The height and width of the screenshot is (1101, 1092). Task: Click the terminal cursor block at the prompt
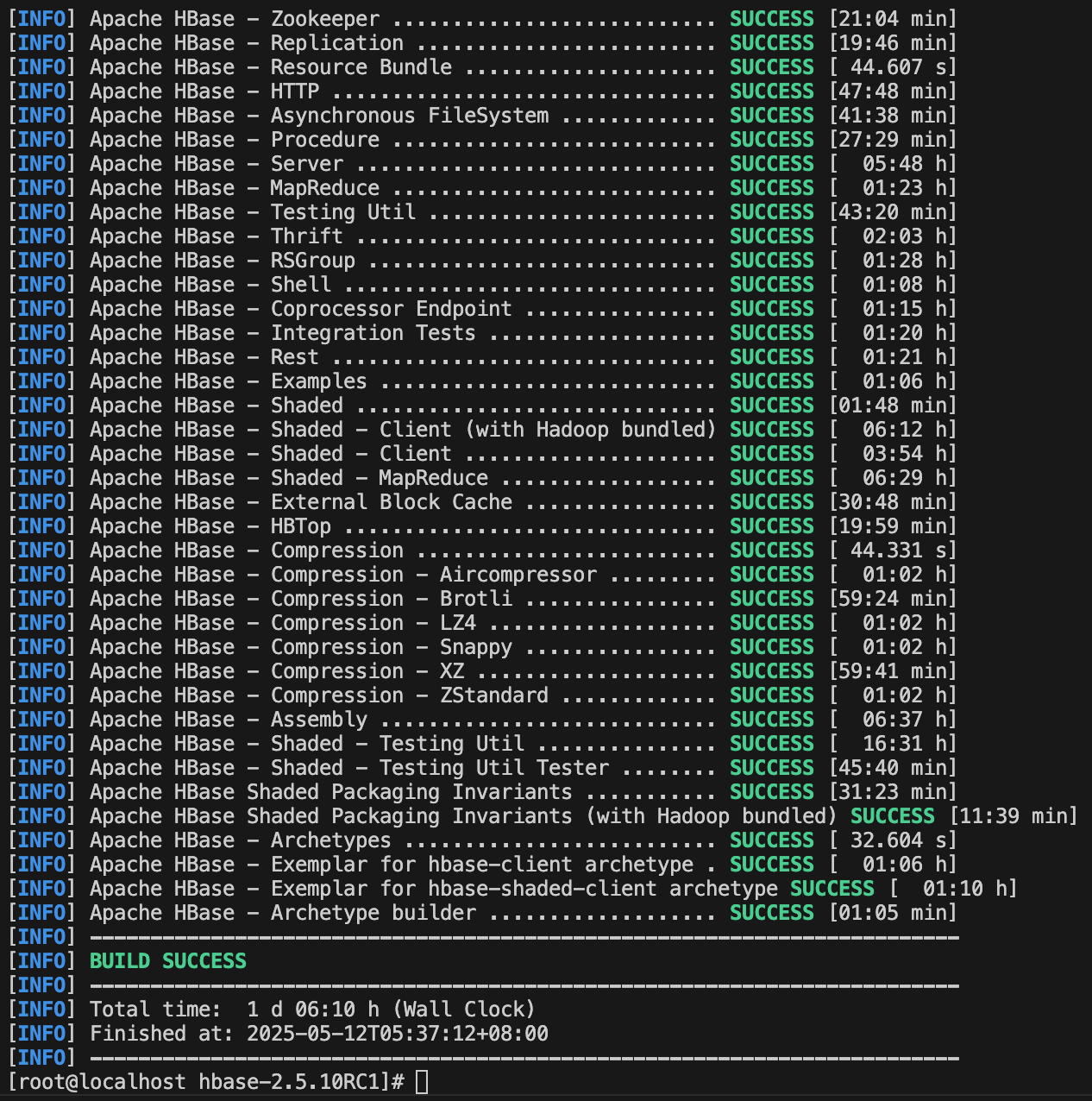click(x=422, y=1082)
